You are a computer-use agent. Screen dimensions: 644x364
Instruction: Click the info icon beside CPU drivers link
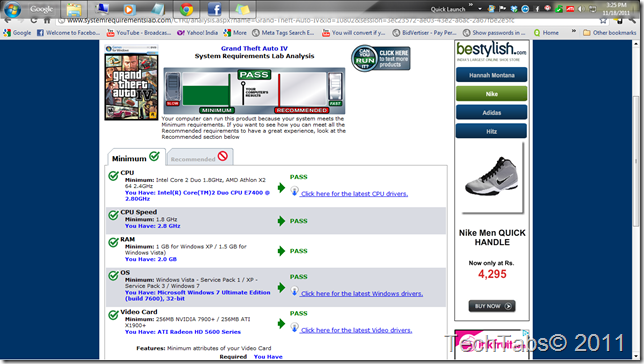point(294,191)
